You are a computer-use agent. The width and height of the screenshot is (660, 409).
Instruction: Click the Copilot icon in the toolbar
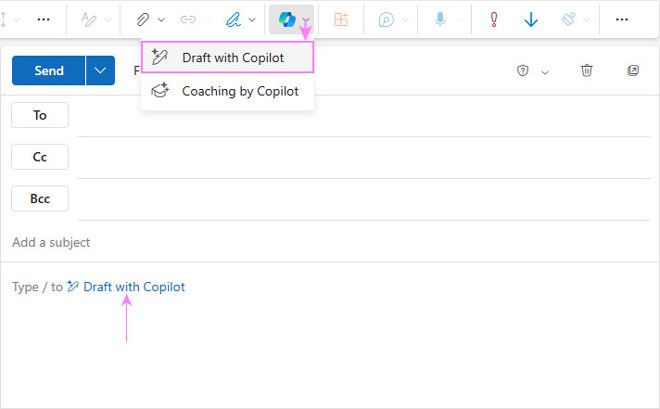click(x=287, y=19)
